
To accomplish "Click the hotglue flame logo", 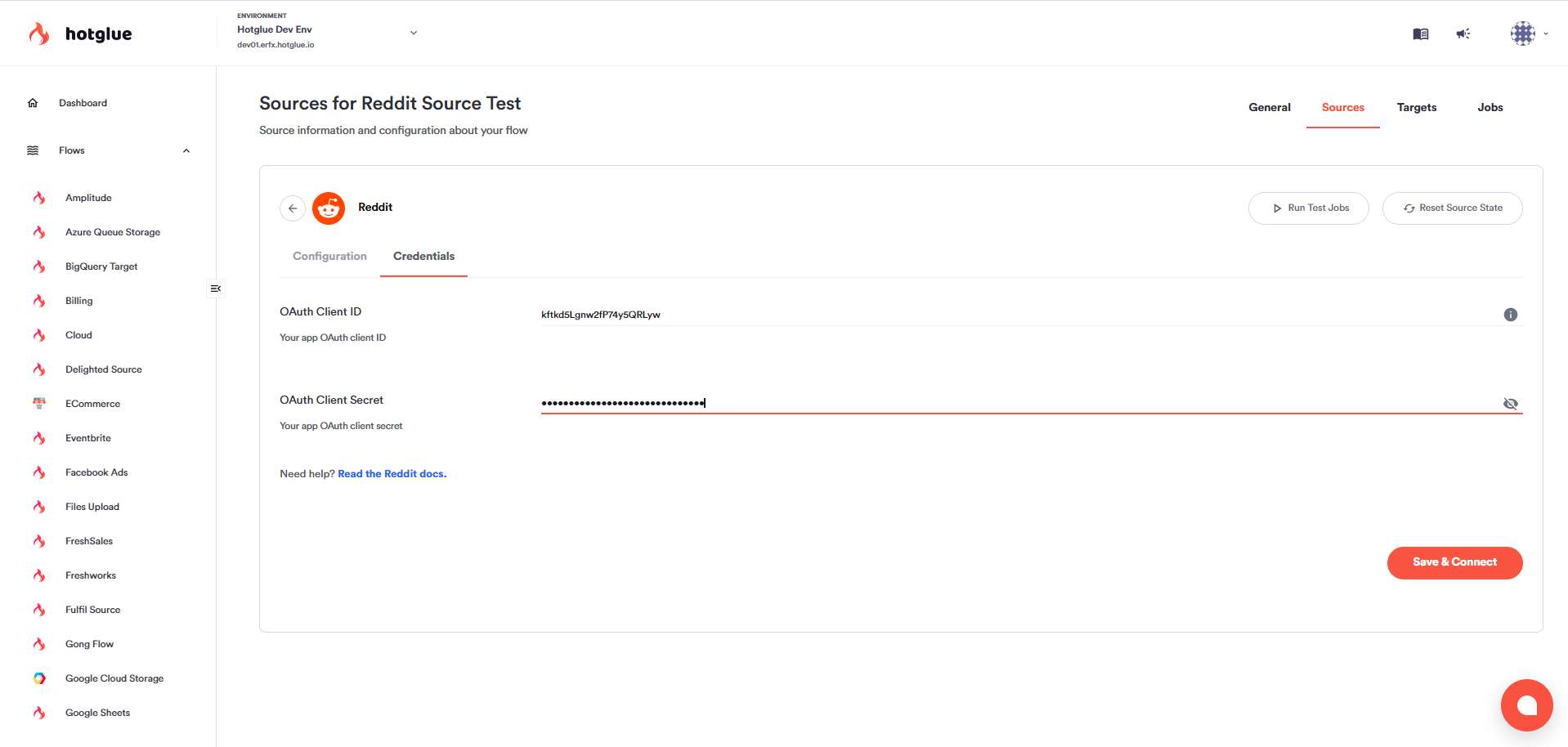I will (x=39, y=34).
